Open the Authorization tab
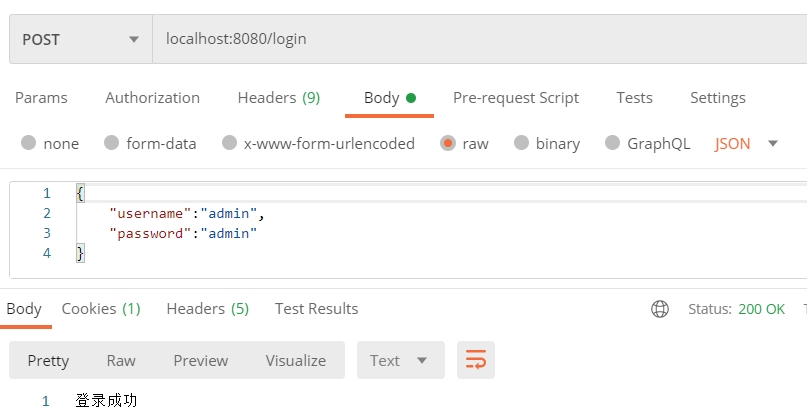Viewport: 807px width, 419px height. [152, 98]
